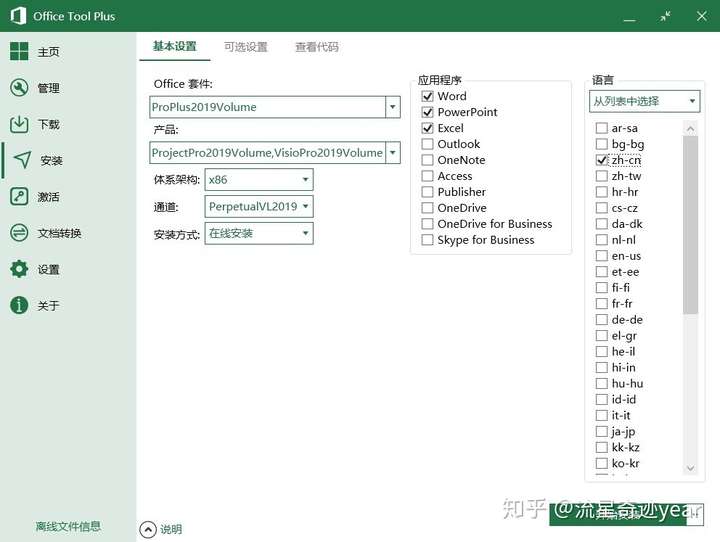The image size is (720, 542).
Task: Check the fr-fr language checkbox
Action: click(x=602, y=304)
